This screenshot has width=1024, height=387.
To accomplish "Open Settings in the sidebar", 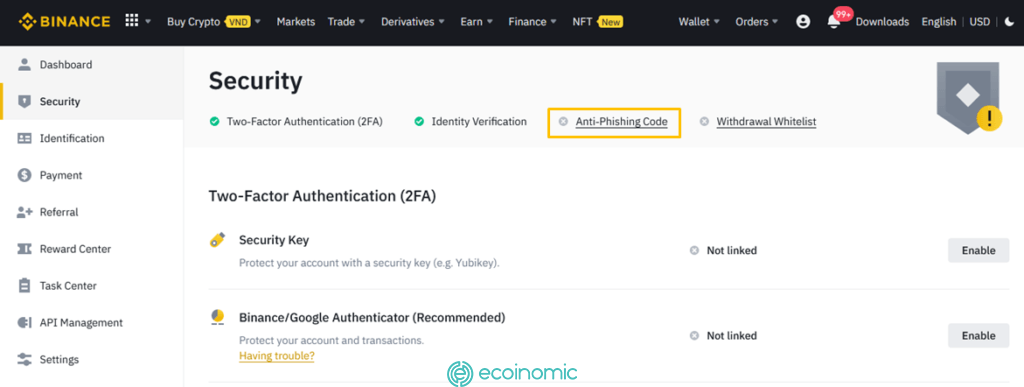I will coord(91,359).
